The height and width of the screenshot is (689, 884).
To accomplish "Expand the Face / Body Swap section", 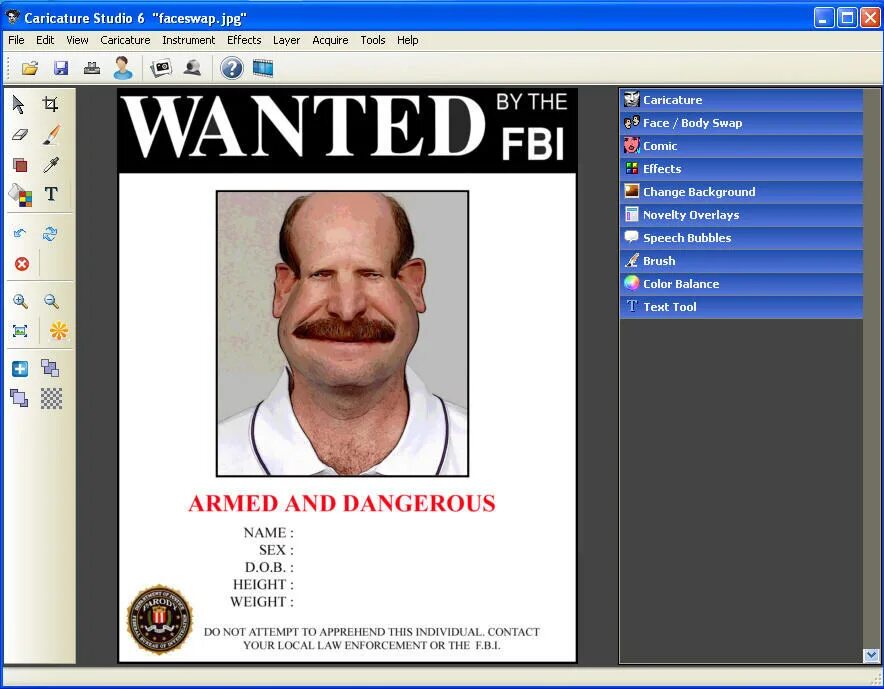I will (741, 123).
